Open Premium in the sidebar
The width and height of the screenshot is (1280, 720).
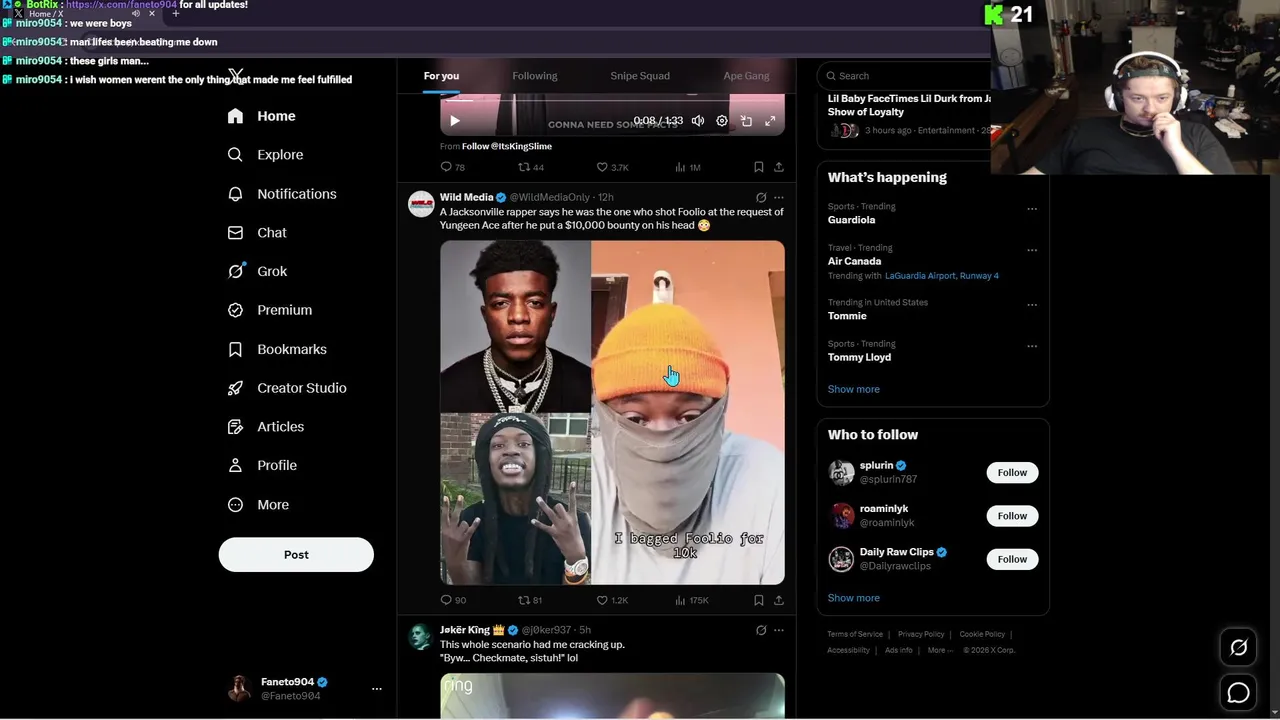[271, 310]
